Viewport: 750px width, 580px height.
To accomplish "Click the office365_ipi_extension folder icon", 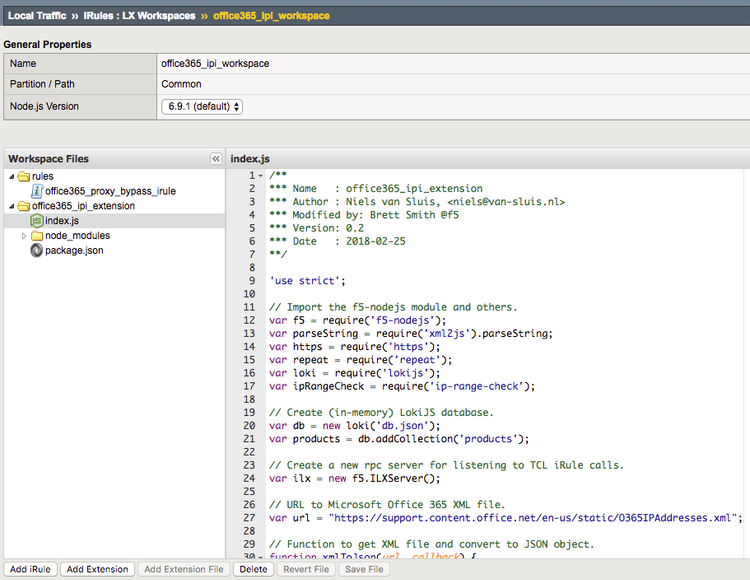I will point(22,206).
